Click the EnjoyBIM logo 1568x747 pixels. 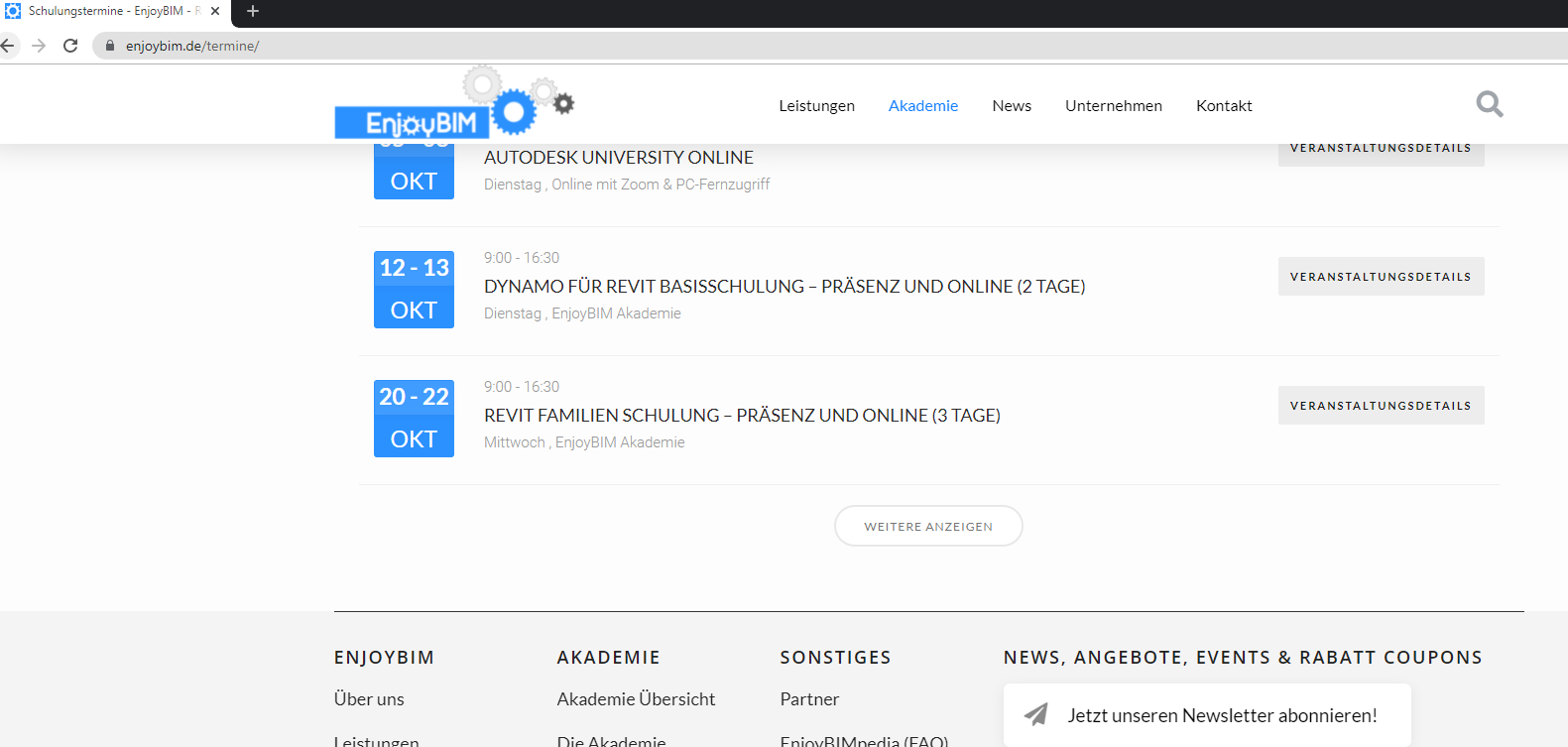pos(455,102)
